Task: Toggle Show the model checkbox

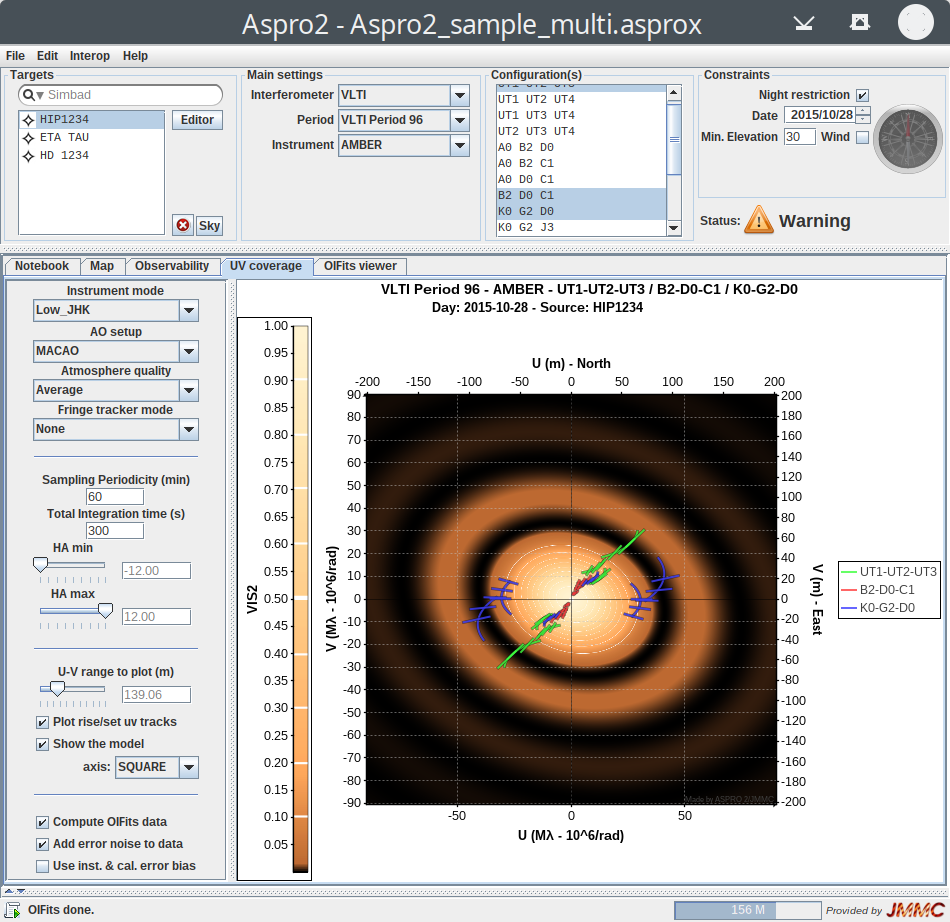Action: pos(42,744)
